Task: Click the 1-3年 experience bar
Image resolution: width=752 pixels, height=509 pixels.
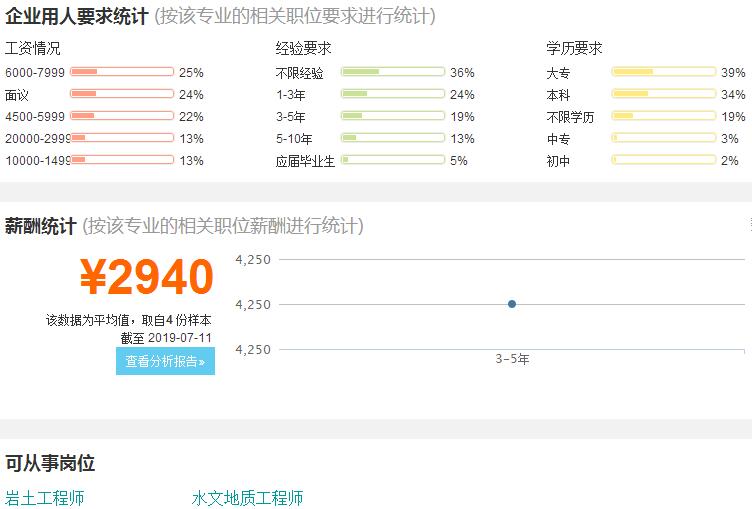Action: click(393, 94)
